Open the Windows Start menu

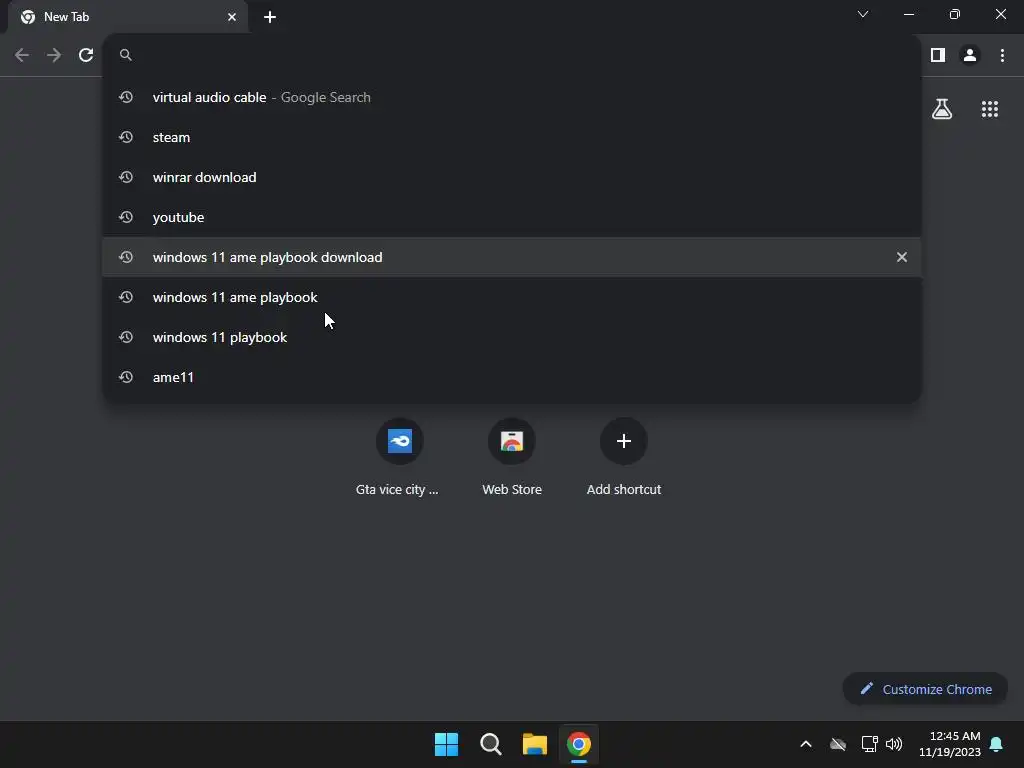(447, 744)
